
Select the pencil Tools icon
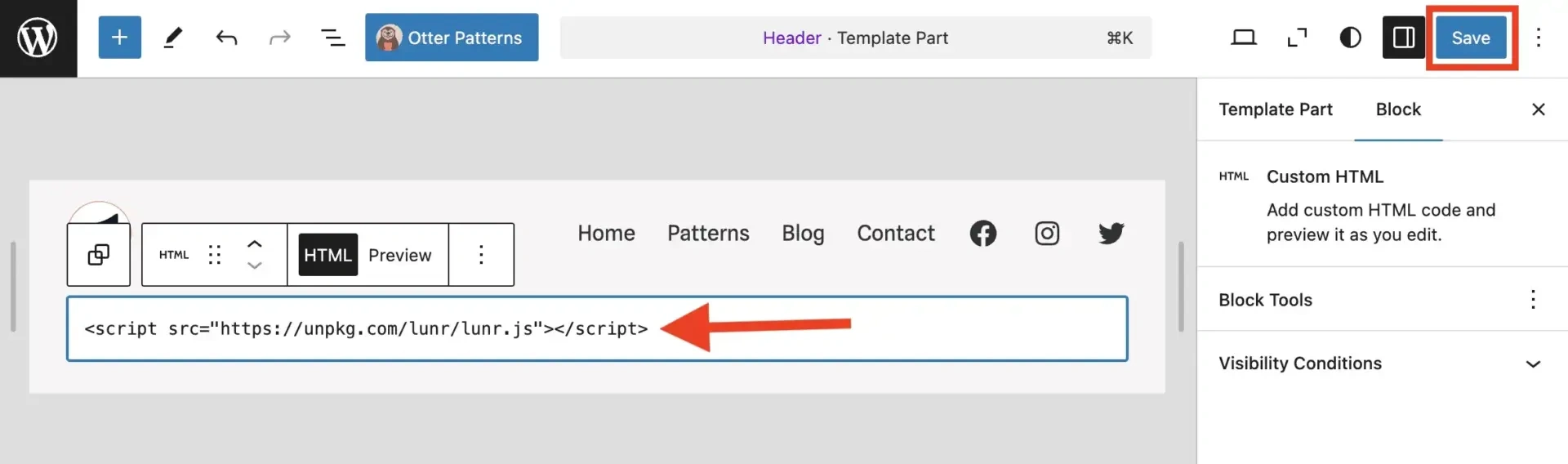point(173,38)
